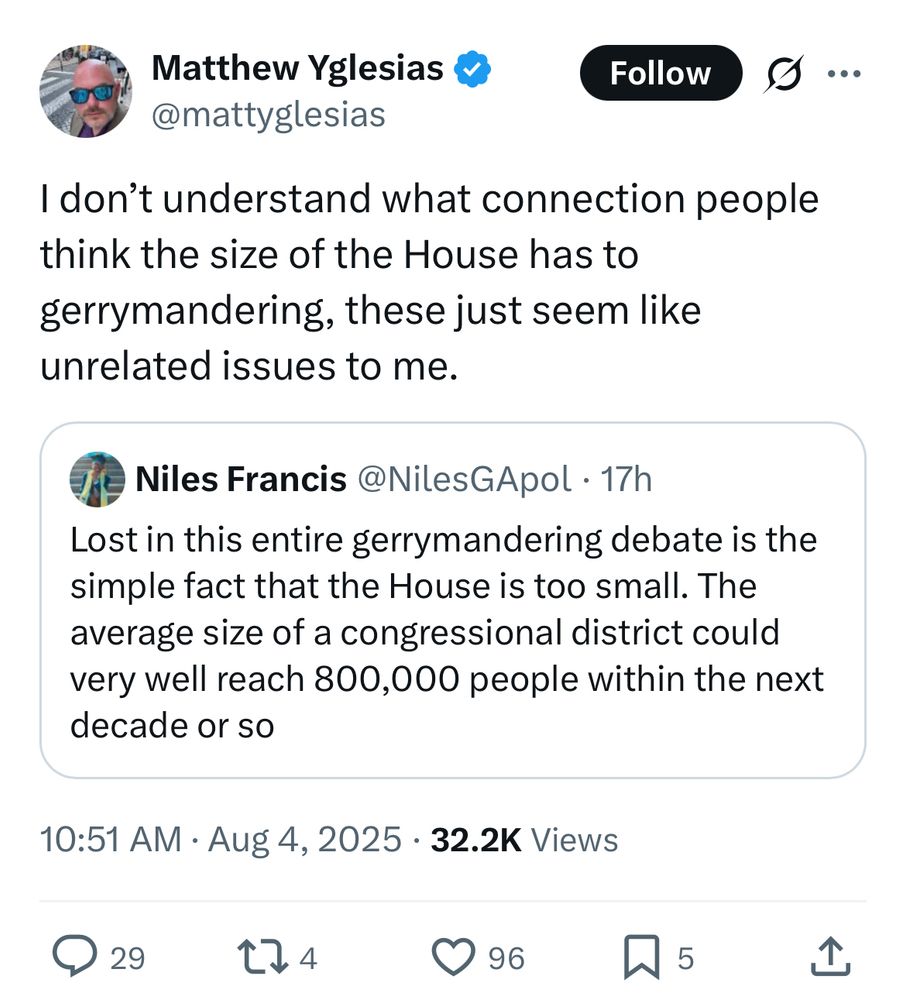Tap the repost arrows icon

(267, 958)
